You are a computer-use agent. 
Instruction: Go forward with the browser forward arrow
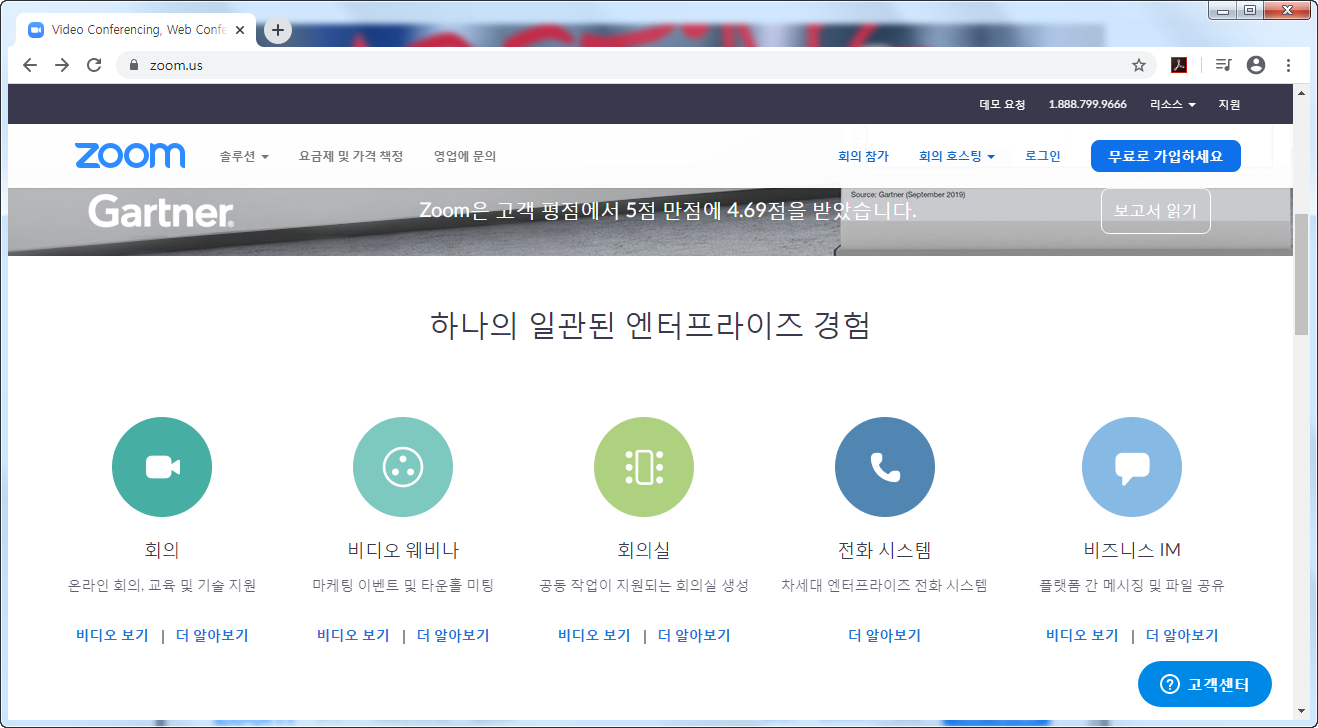point(62,65)
